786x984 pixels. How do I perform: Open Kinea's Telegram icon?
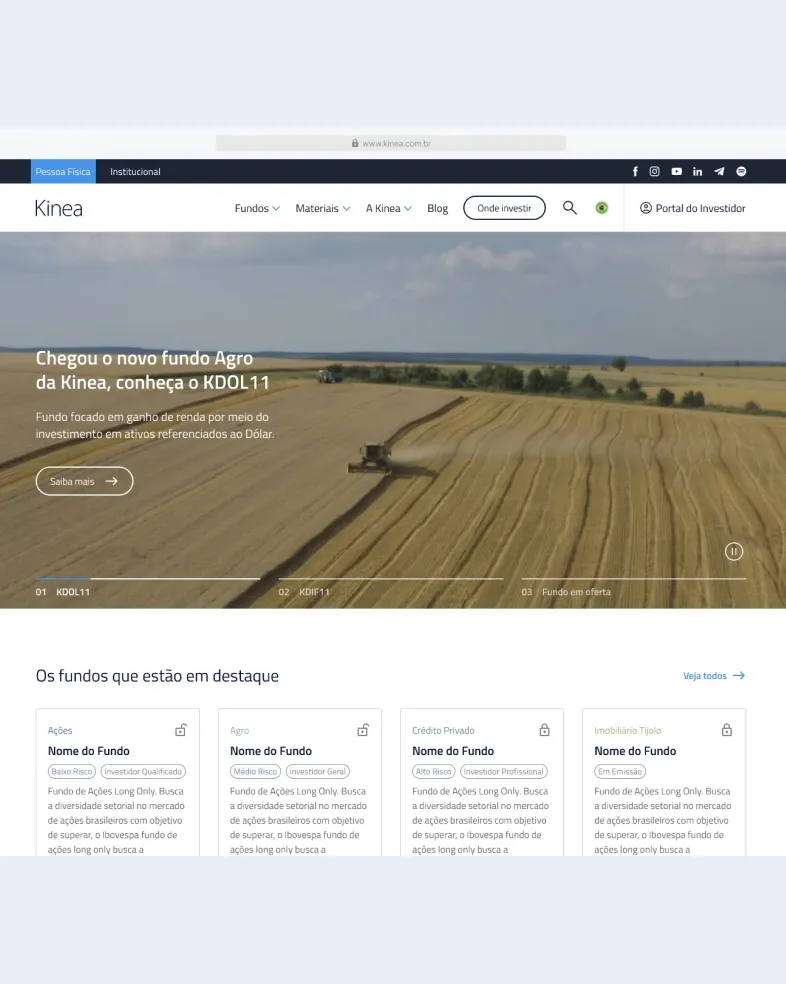pos(719,171)
